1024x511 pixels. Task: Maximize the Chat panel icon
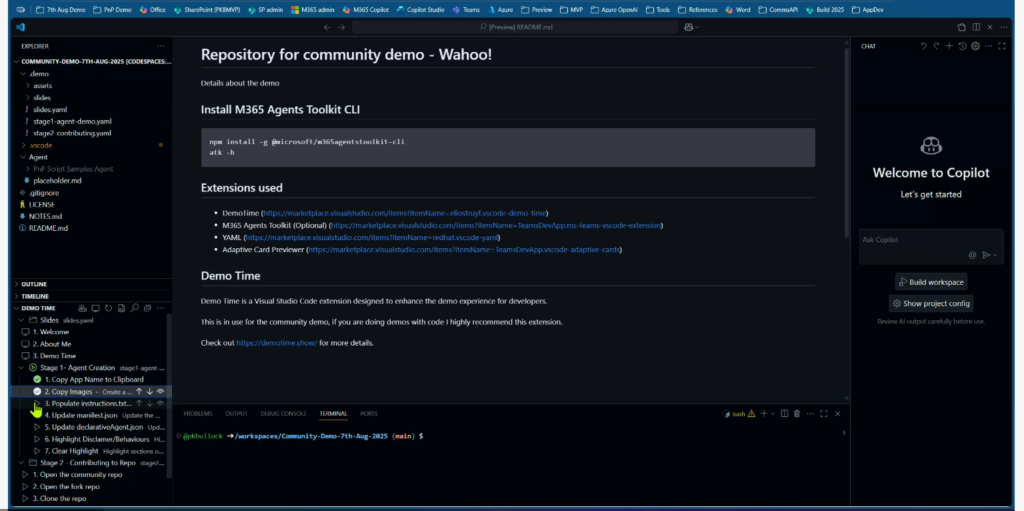[1002, 46]
